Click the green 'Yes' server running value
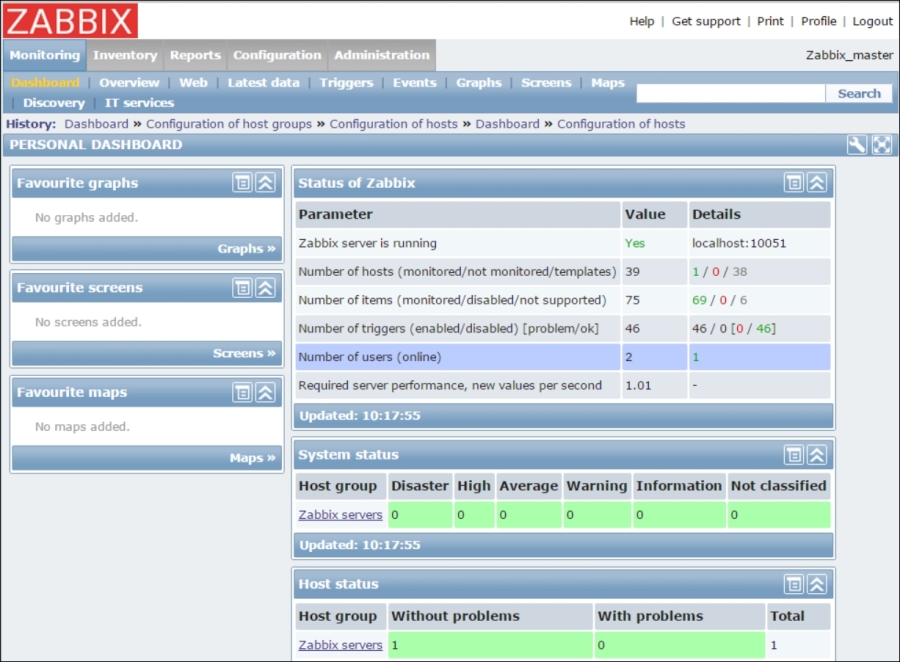The width and height of the screenshot is (900, 662). pos(635,243)
